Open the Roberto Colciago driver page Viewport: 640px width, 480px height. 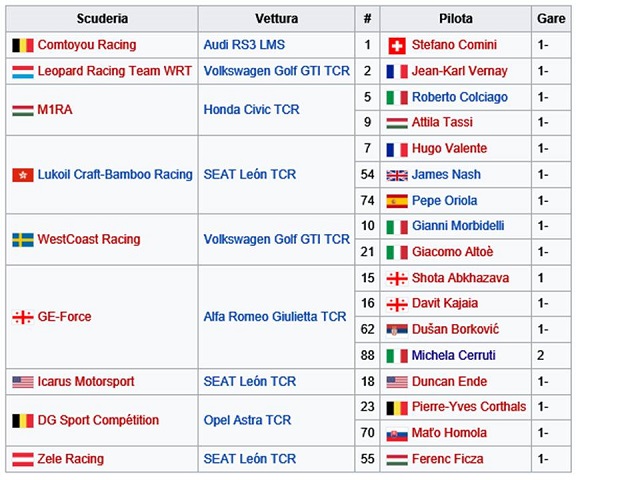(460, 97)
